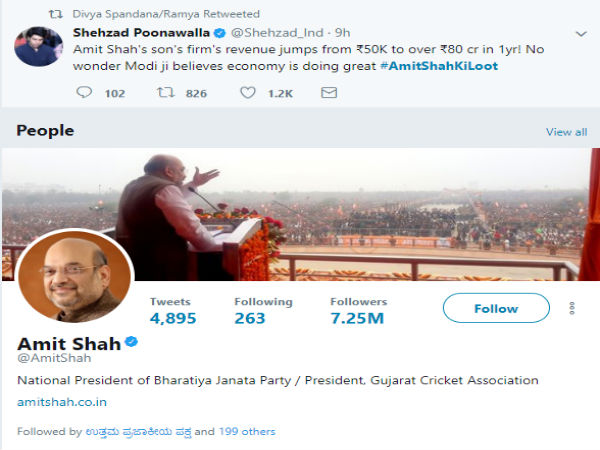Open Shehzad Poonawalla's profile avatar
The width and height of the screenshot is (600, 450).
click(39, 47)
